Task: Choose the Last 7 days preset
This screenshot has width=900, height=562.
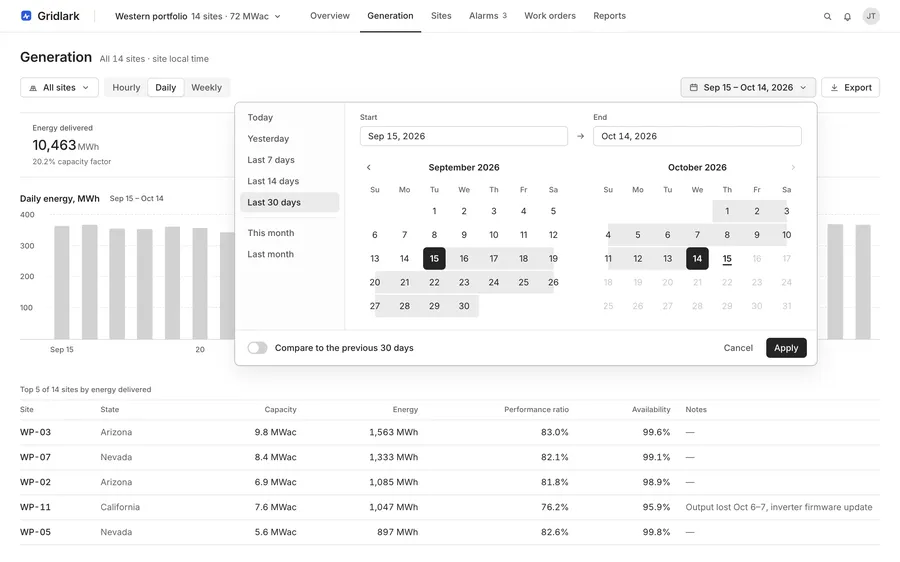Action: click(x=289, y=160)
